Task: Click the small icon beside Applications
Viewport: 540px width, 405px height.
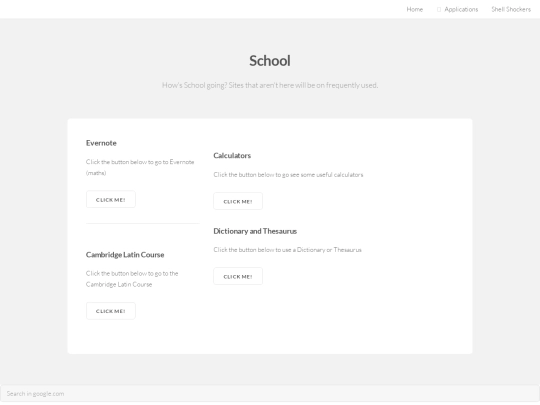Action: pos(439,10)
